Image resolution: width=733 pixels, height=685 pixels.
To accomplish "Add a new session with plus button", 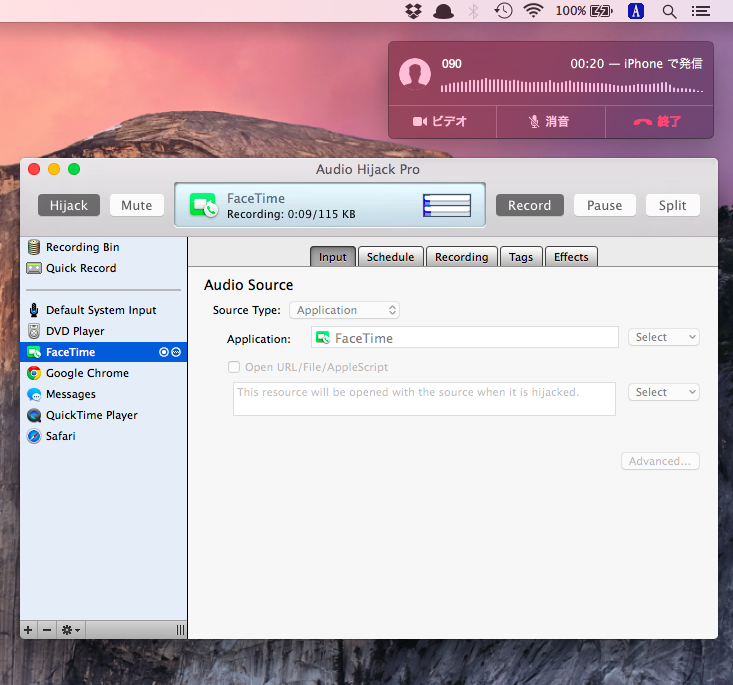I will pyautogui.click(x=28, y=630).
